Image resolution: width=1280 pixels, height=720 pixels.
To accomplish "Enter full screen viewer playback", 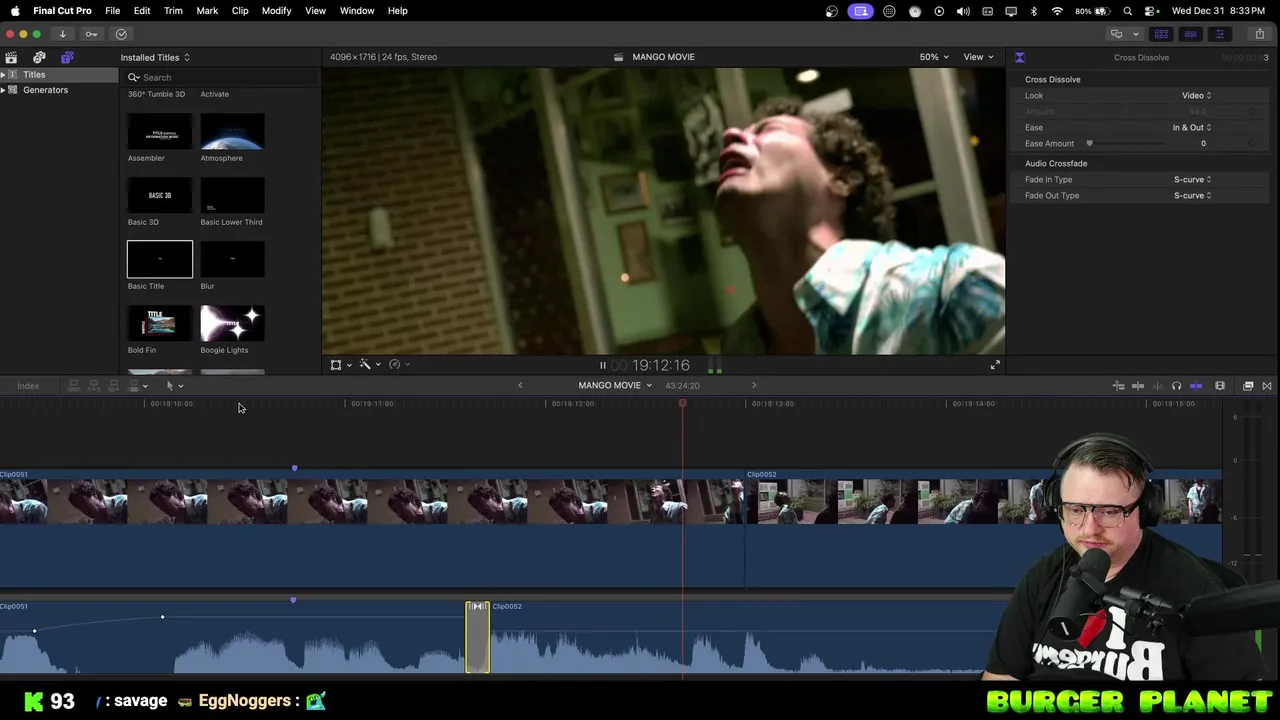I will click(x=995, y=366).
